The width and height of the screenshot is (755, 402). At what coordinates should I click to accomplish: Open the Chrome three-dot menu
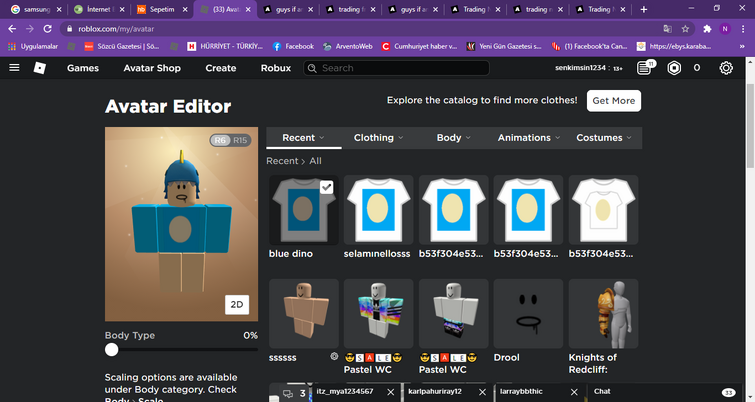coord(743,29)
